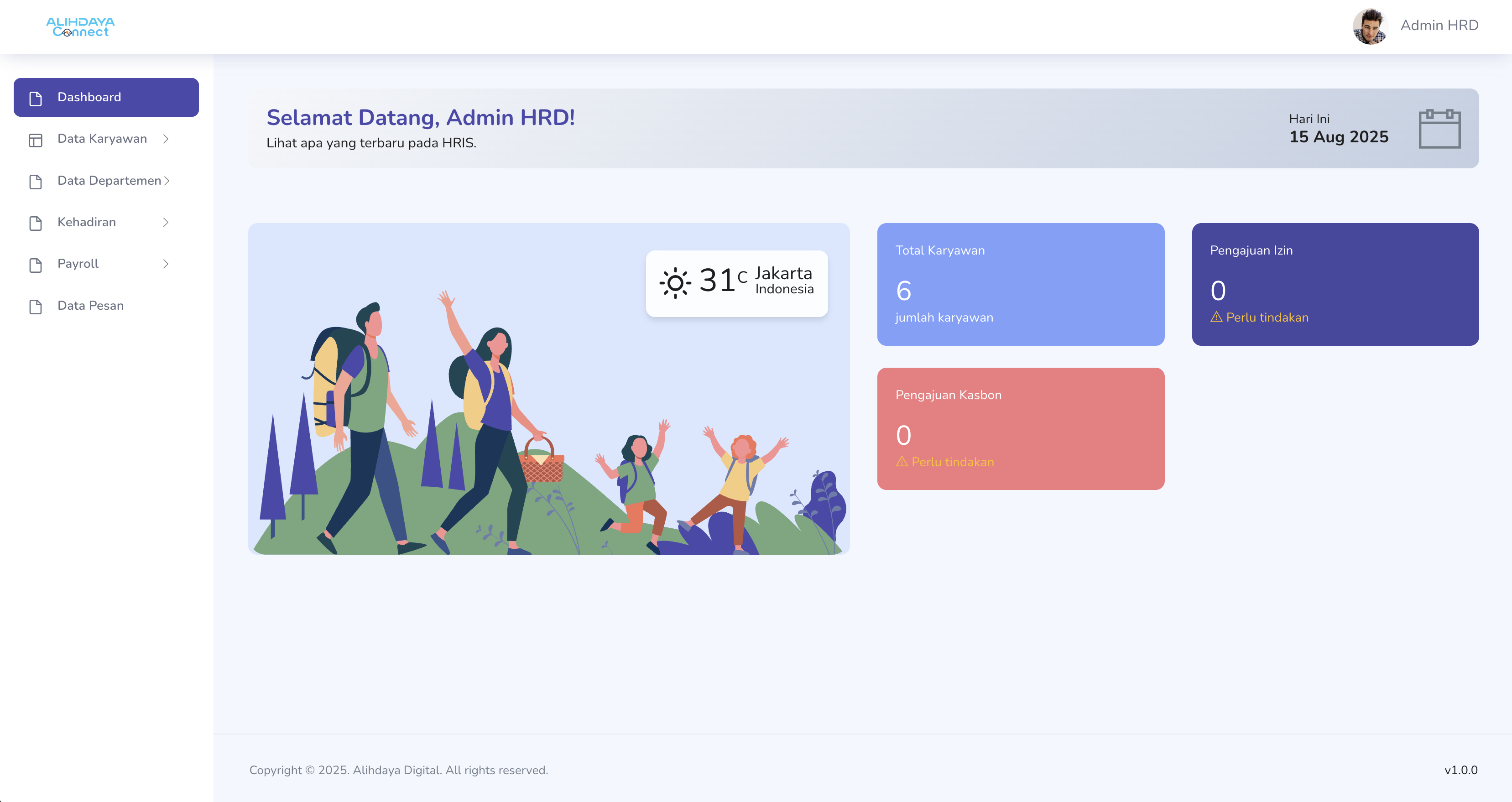Click the sun icon on the weather widget
This screenshot has height=802, width=1512.
pyautogui.click(x=675, y=282)
